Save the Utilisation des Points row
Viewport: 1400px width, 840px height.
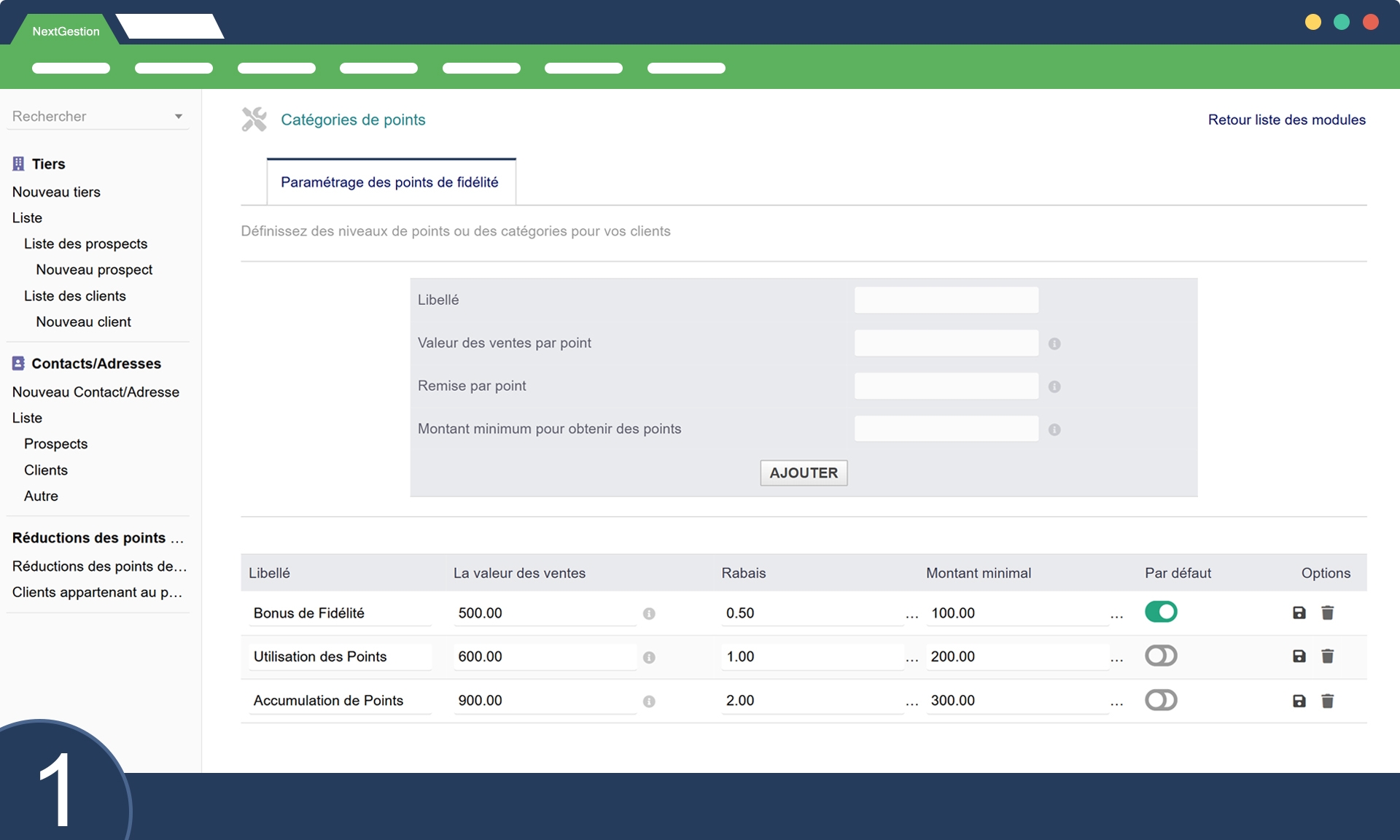(1299, 656)
